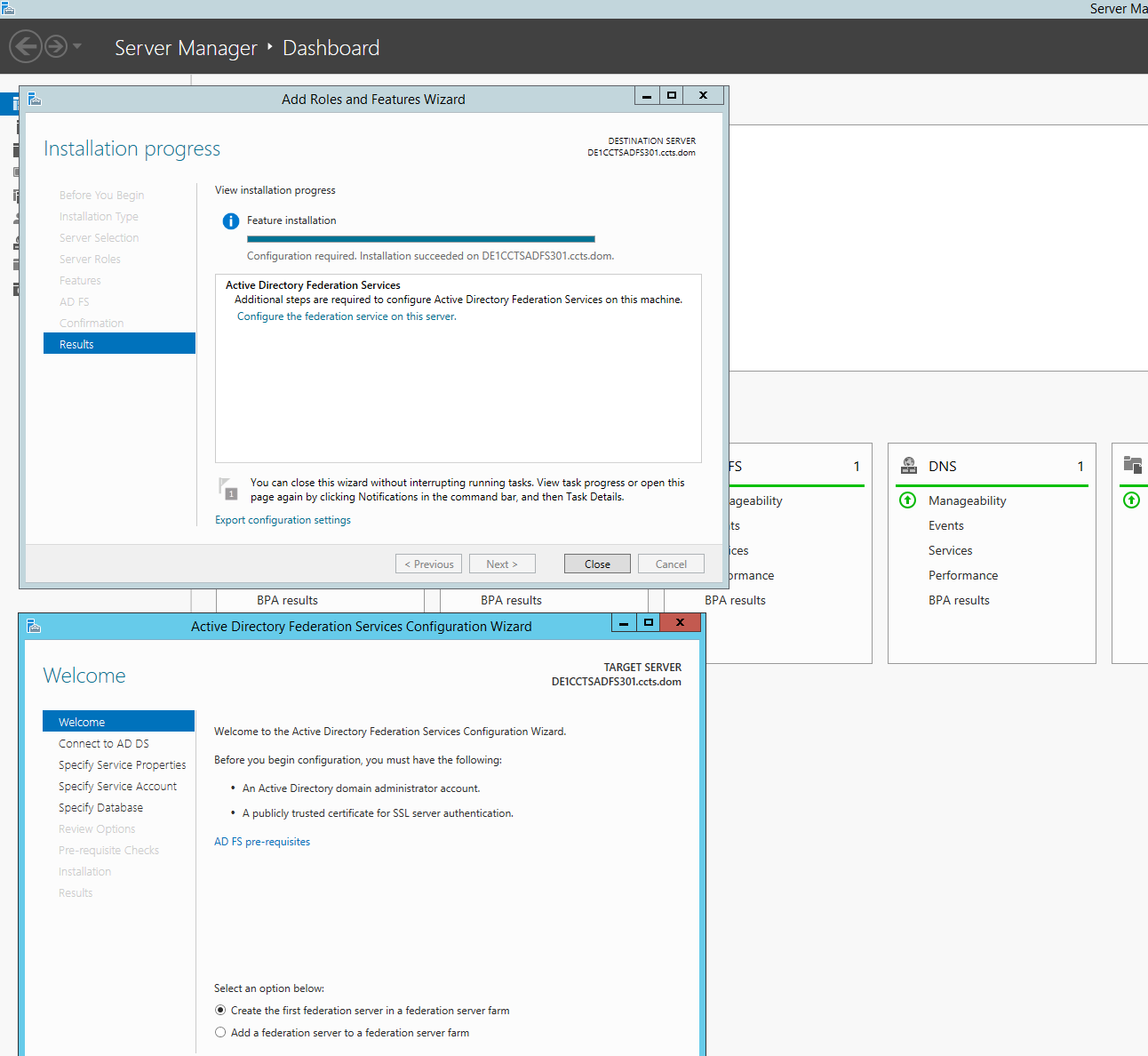Open Services in DNS tile
The image size is (1148, 1056).
[951, 550]
